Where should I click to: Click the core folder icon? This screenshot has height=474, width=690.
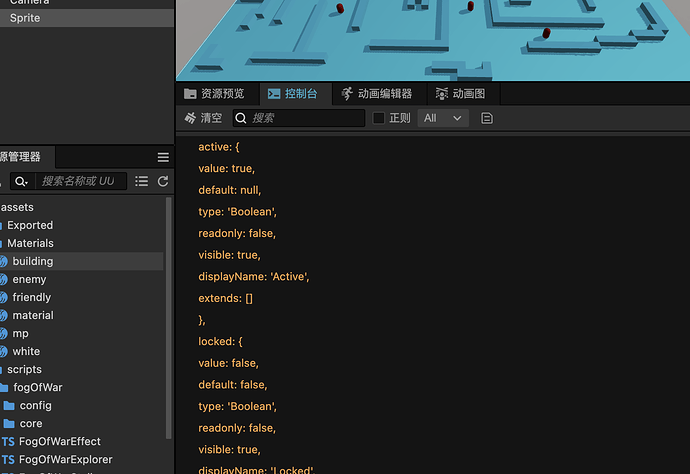(9, 423)
